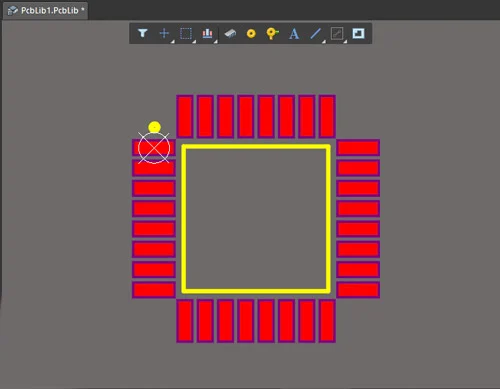500x389 pixels.
Task: Select the Place 3D Body tool
Action: click(230, 33)
